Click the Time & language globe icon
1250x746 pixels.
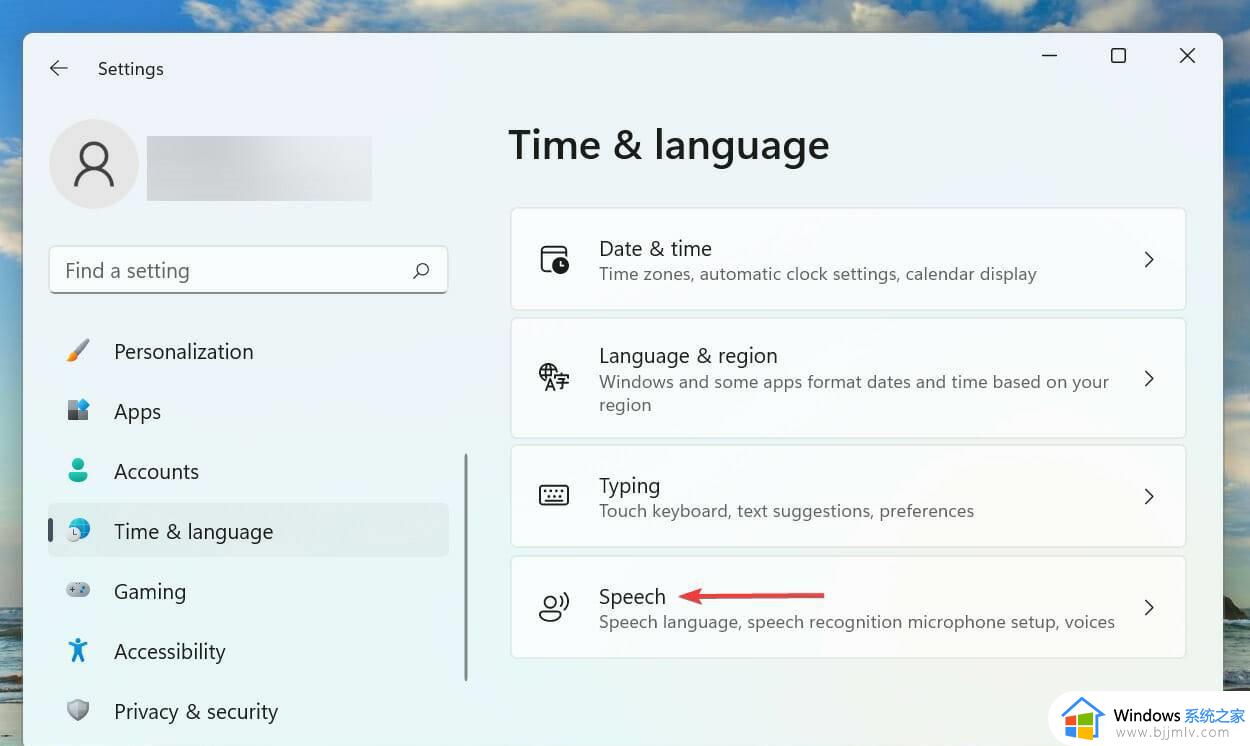78,531
